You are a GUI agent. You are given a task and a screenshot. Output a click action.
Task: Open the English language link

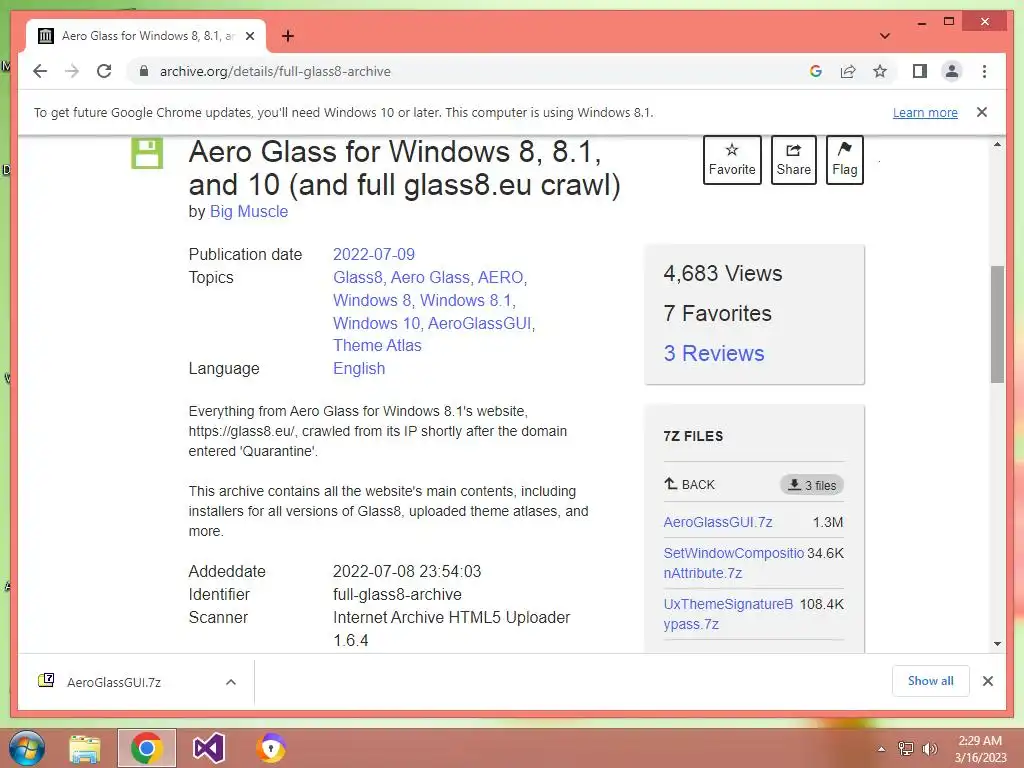(x=359, y=368)
